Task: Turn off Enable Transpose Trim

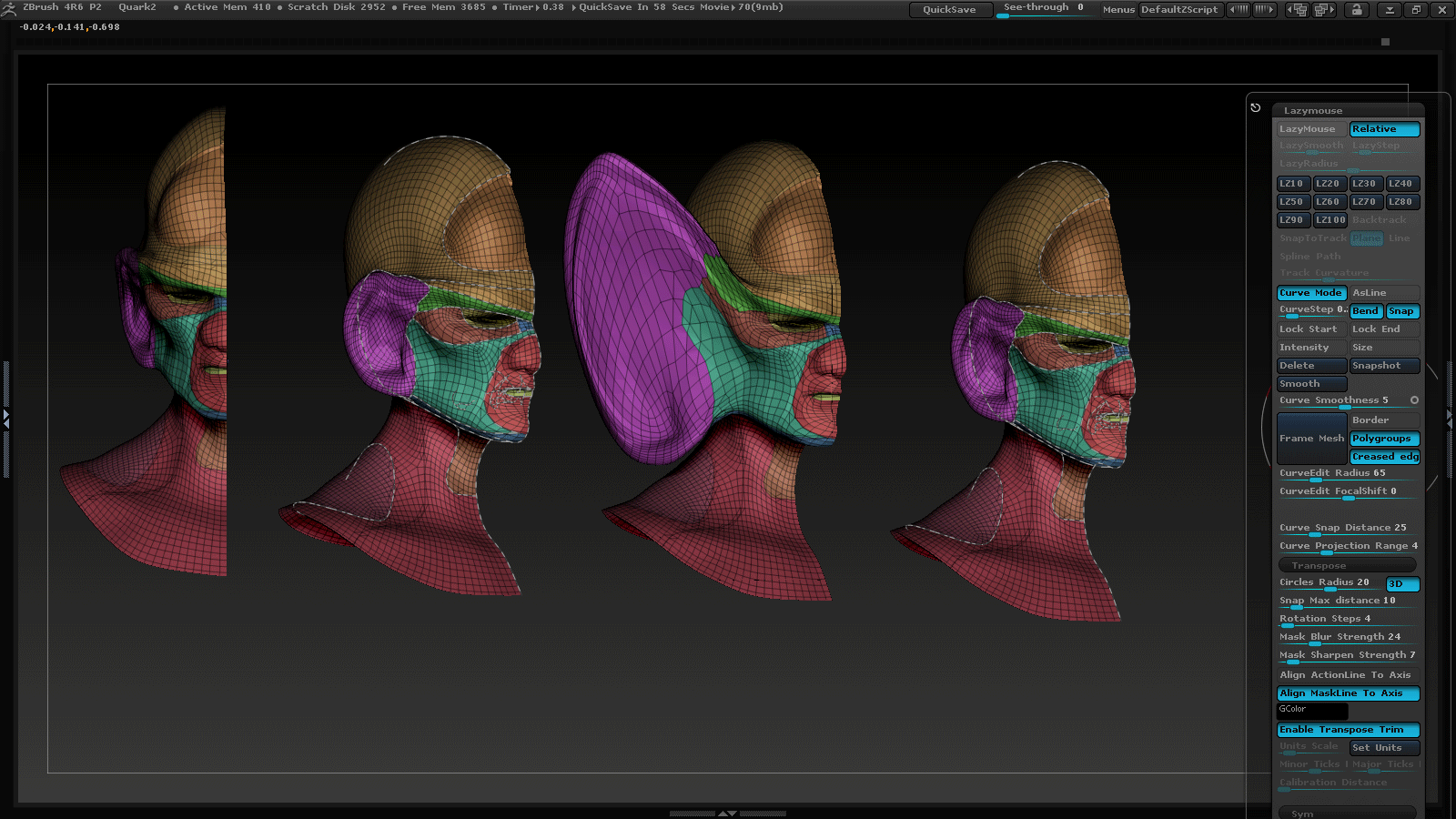Action: (1347, 730)
